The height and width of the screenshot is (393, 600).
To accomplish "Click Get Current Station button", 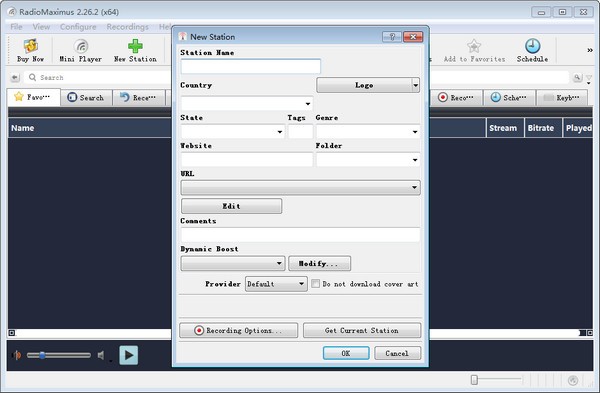I will pos(362,330).
